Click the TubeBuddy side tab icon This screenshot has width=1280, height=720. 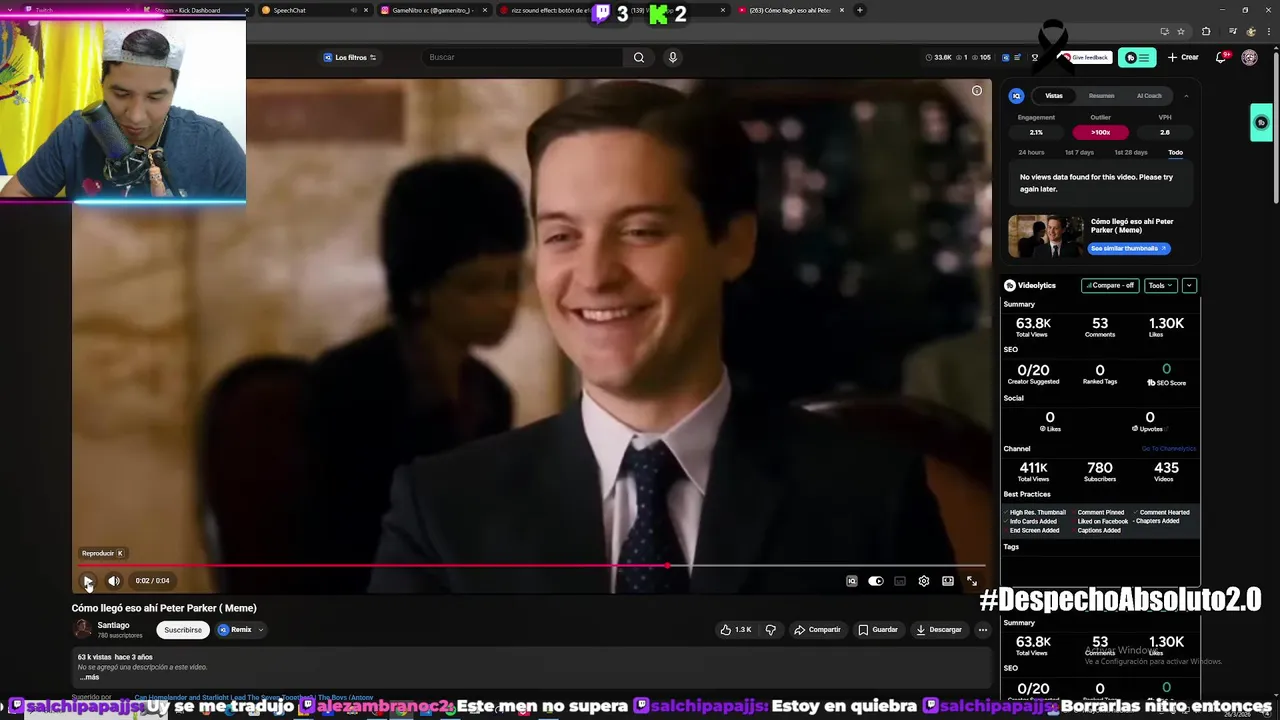point(1262,123)
